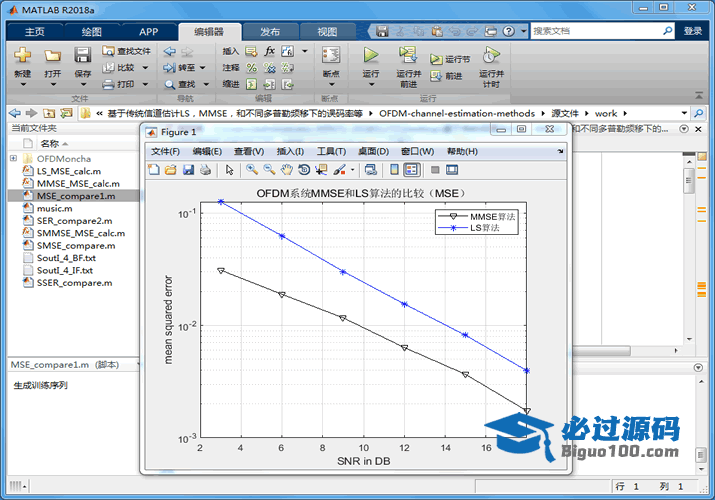
Task: Click the Search Documentation (搜索文档) field
Action: point(602,31)
